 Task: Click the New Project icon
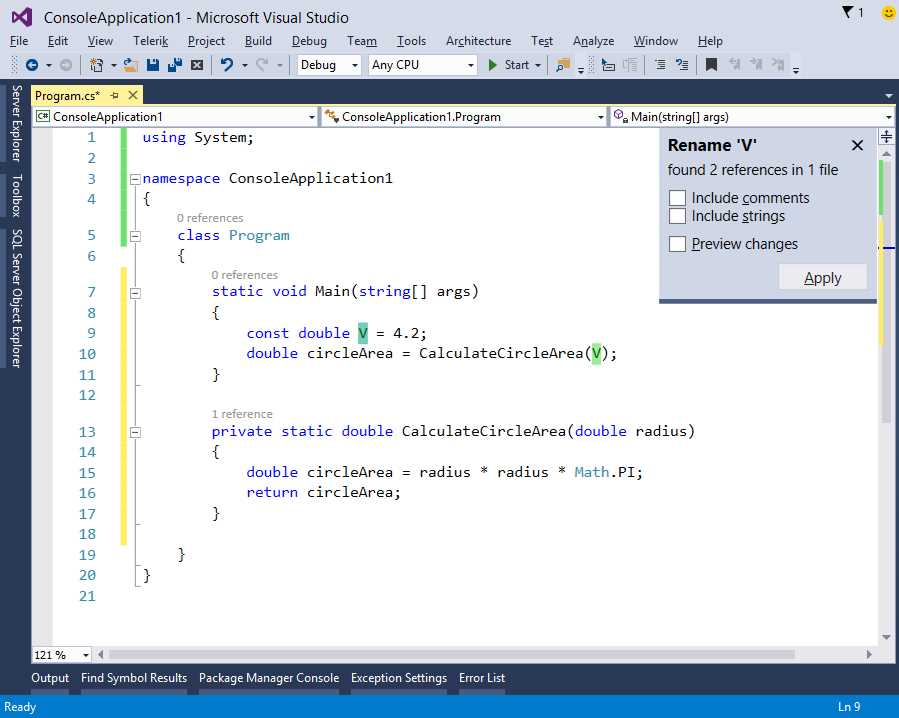pos(97,66)
